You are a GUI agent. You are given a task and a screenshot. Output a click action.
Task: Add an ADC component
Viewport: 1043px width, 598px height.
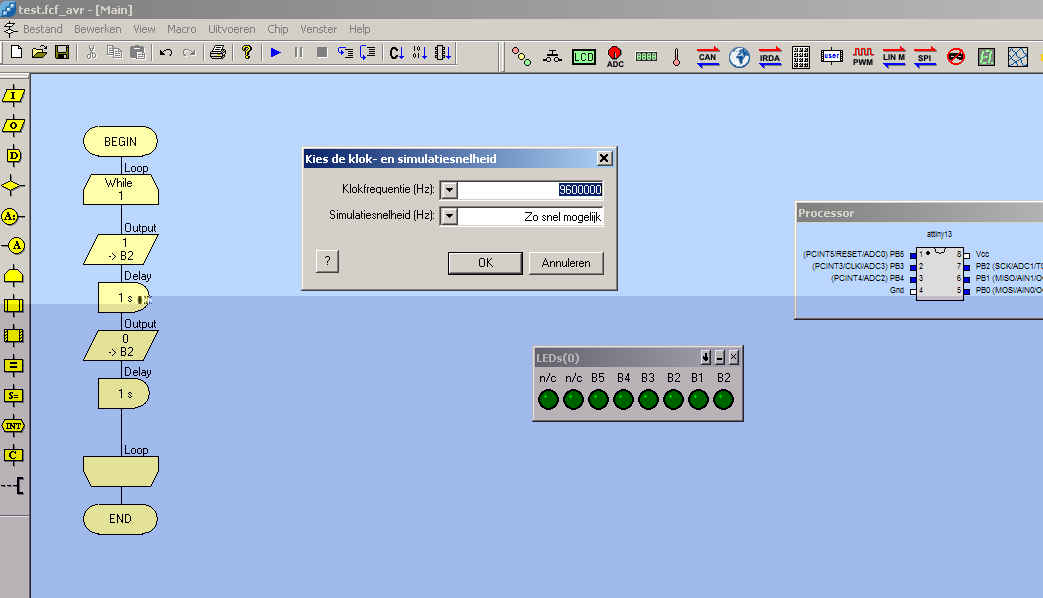pyautogui.click(x=615, y=57)
